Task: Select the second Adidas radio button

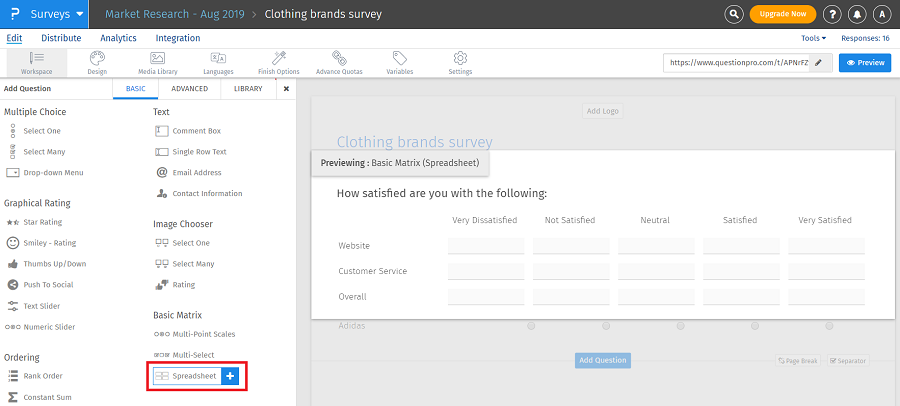Action: 606,326
